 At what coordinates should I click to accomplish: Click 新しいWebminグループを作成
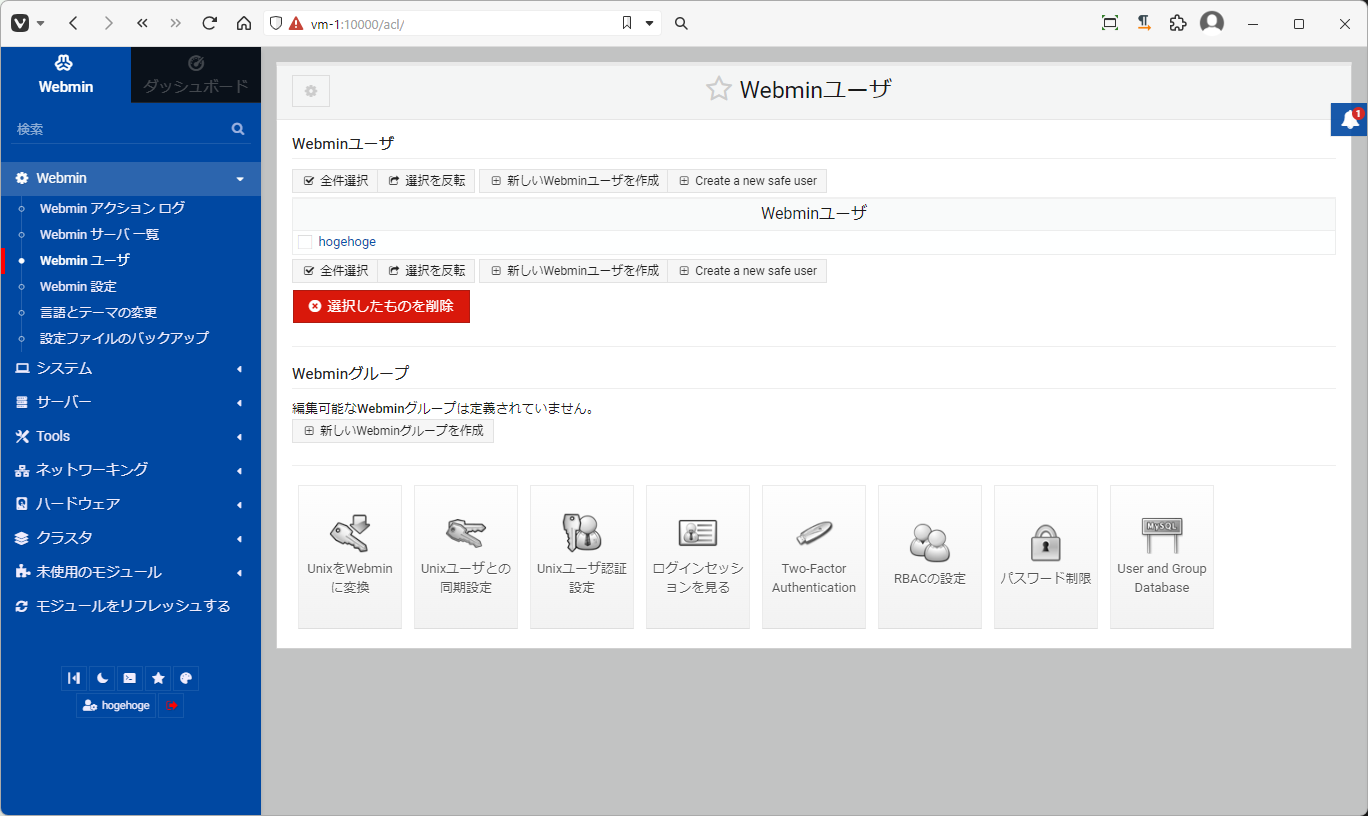pyautogui.click(x=393, y=431)
